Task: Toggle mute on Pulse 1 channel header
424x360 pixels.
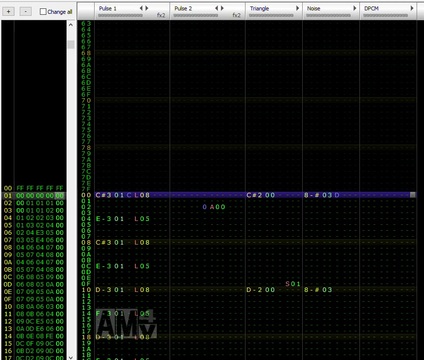Action: (108, 8)
